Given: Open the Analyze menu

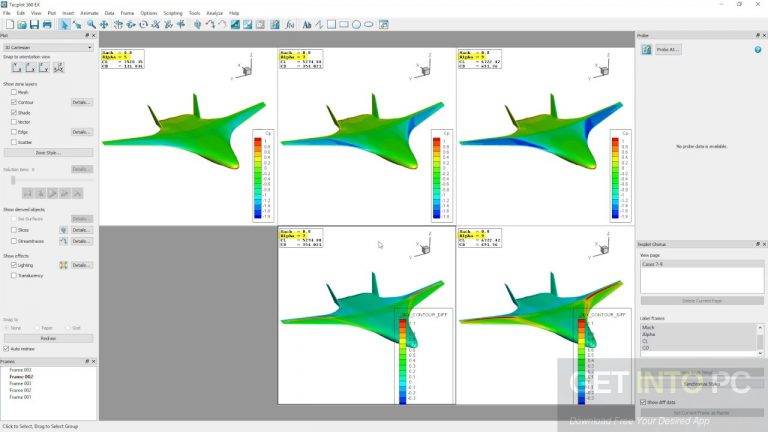Looking at the screenshot, I should pos(215,13).
